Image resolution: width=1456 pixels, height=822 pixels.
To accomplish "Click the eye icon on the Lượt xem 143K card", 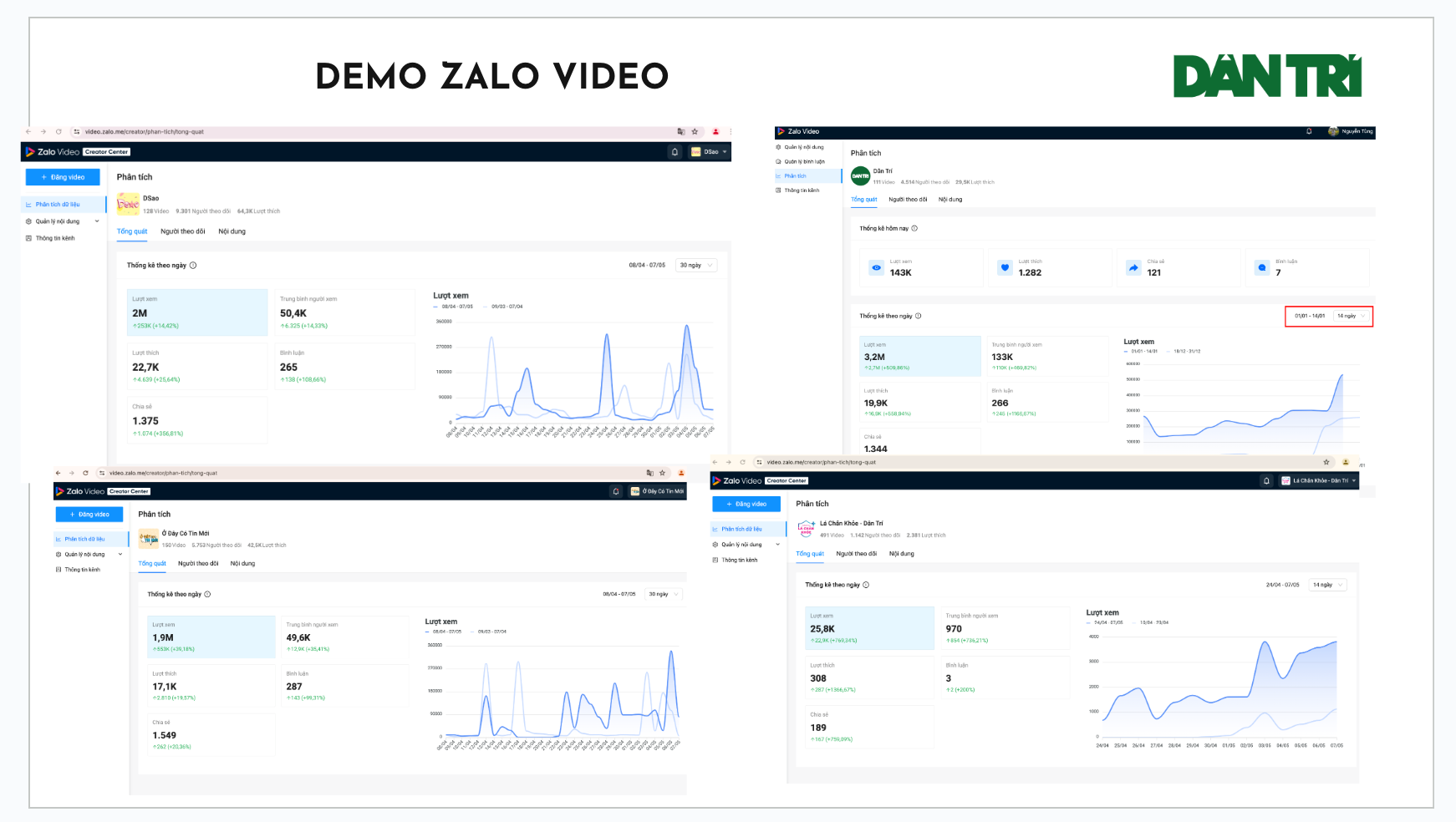I will coord(876,268).
